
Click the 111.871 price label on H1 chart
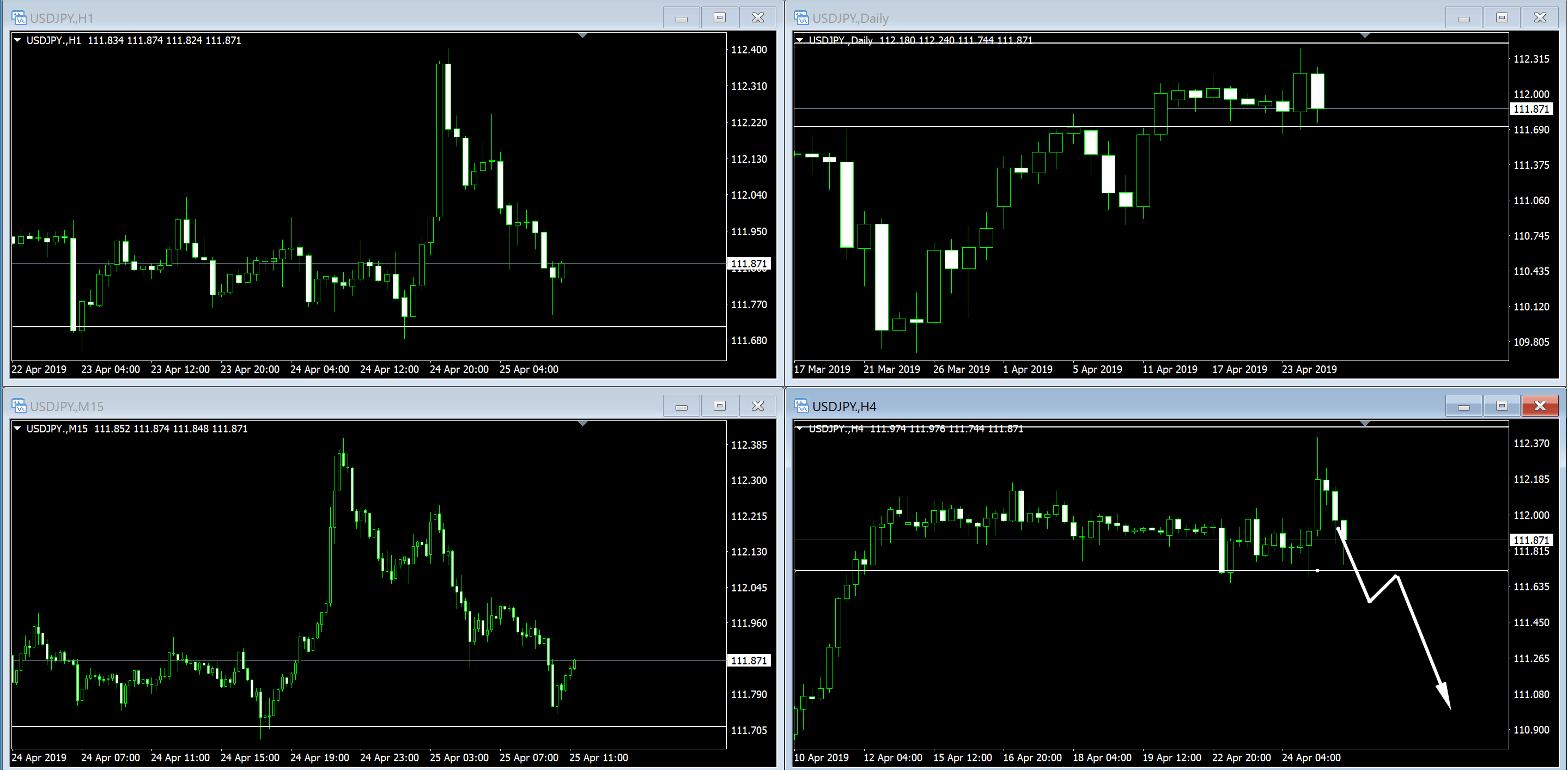(749, 264)
